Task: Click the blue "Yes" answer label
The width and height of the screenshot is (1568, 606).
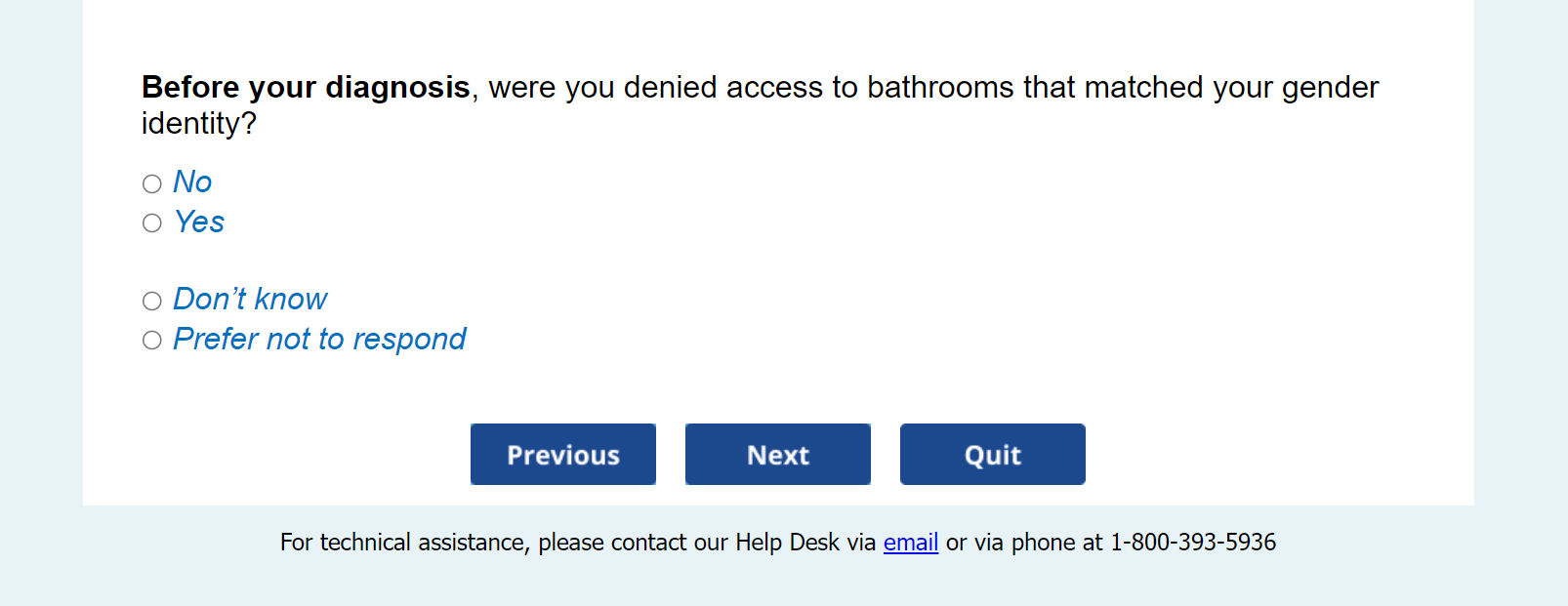Action: coord(199,222)
